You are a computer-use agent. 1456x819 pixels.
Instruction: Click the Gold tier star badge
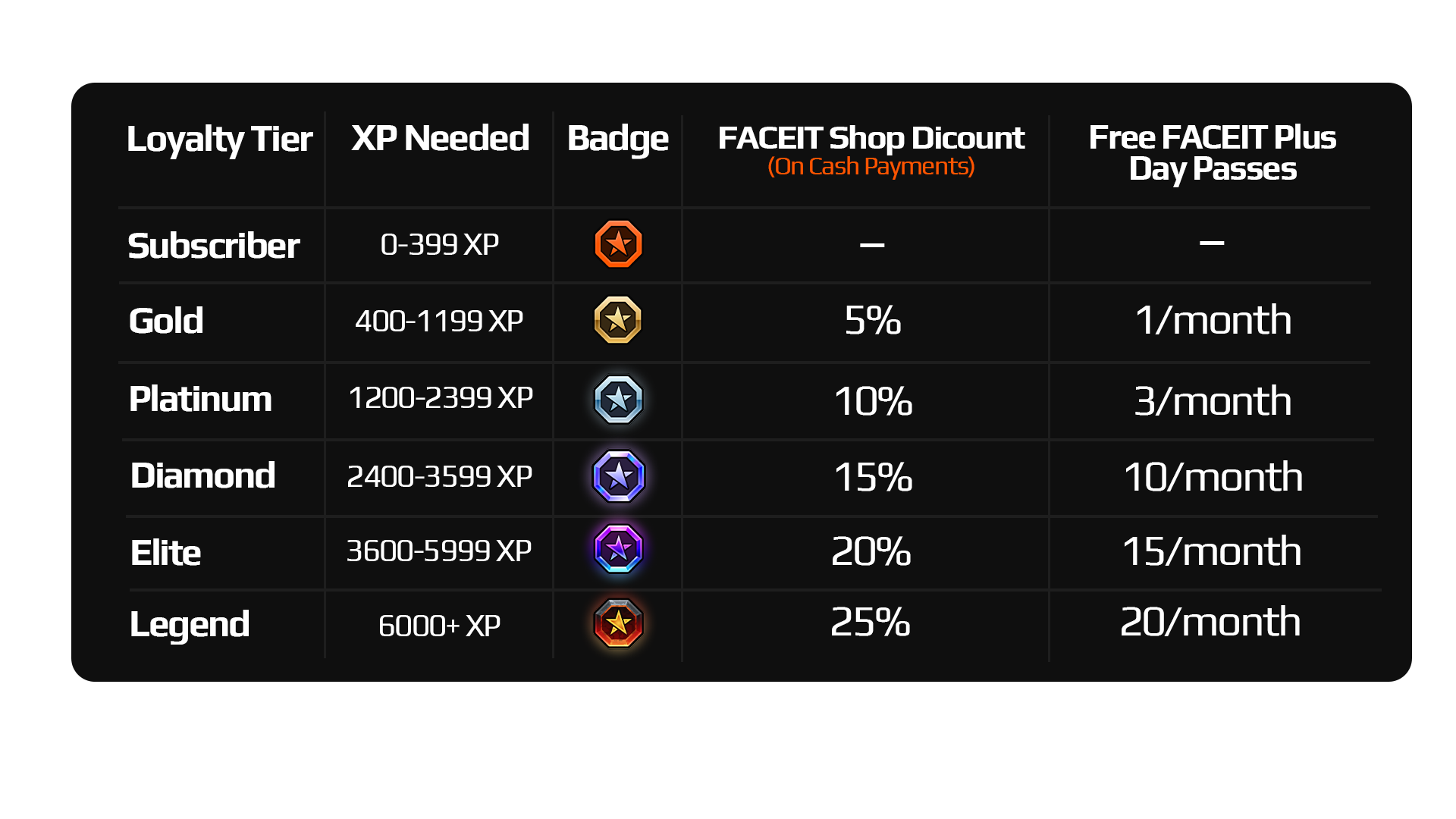[618, 320]
